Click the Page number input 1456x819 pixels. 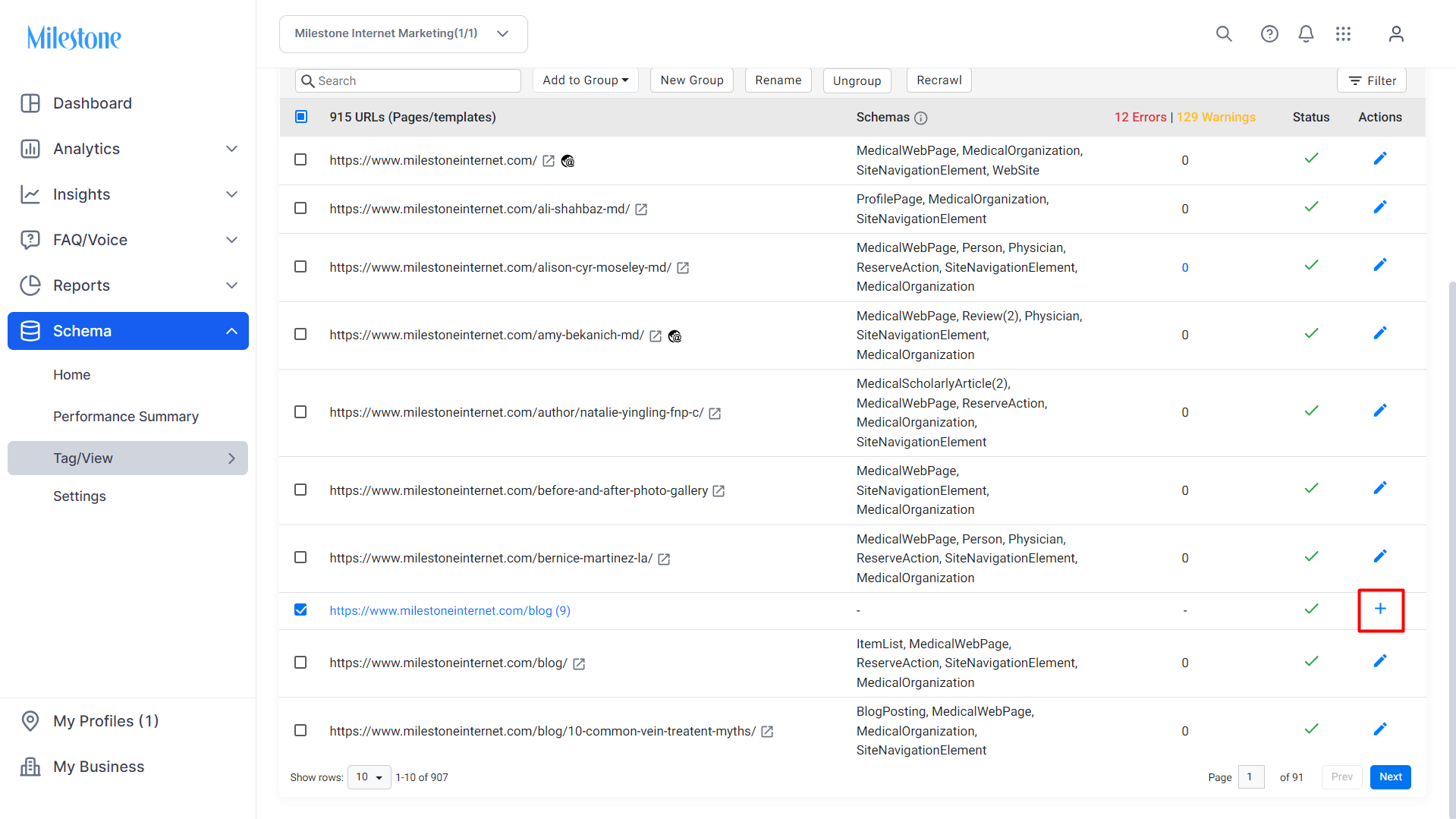(1251, 777)
